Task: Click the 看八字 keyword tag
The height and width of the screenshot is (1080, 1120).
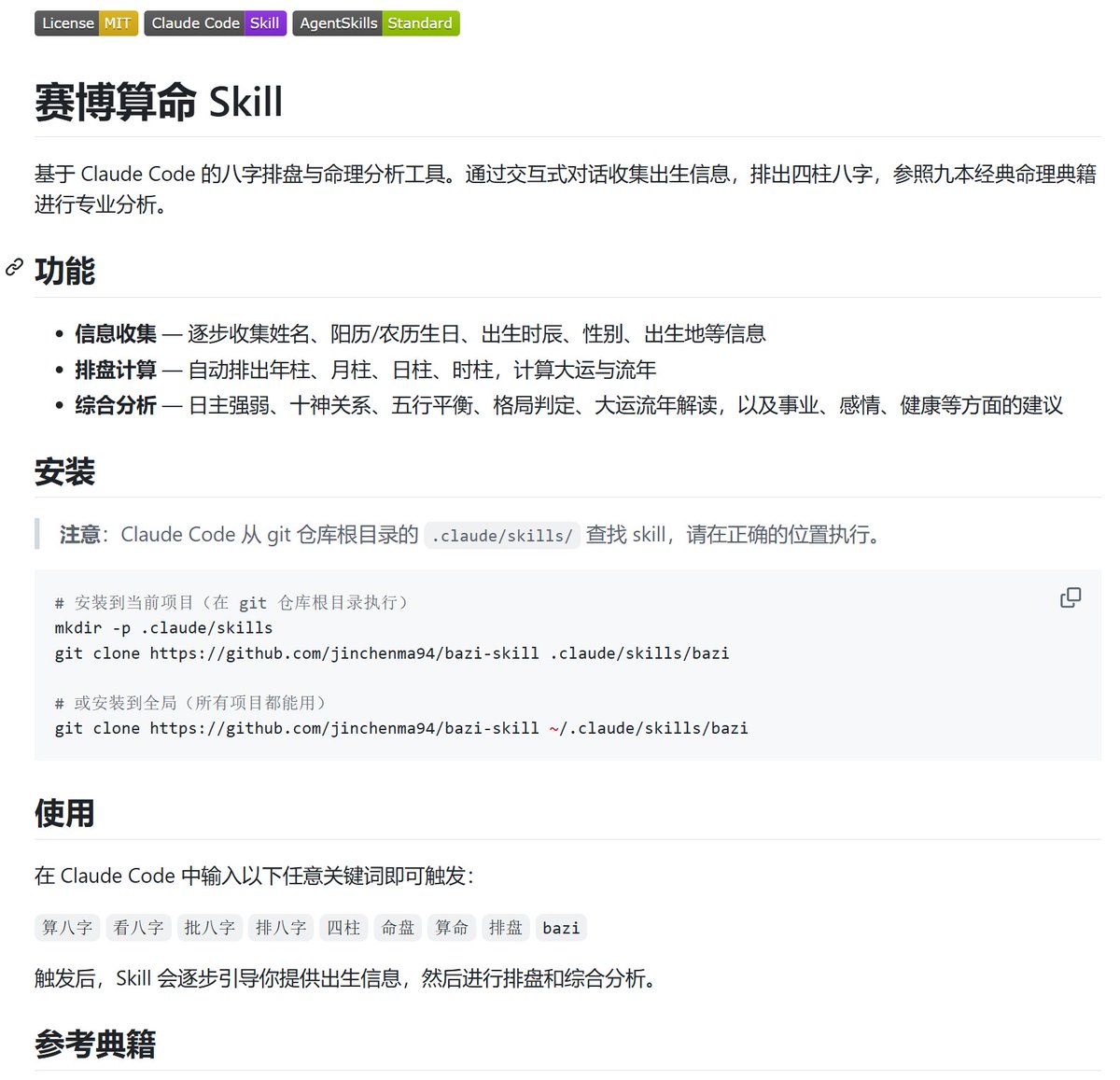Action: coord(138,928)
